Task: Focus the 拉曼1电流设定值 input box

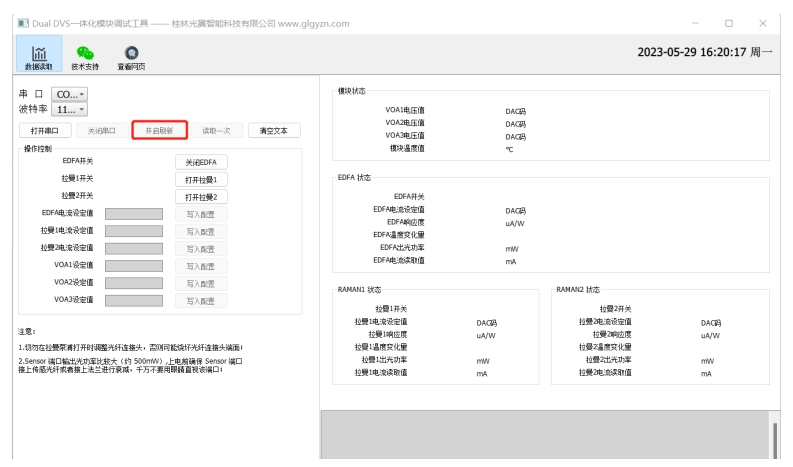Action: pos(133,231)
